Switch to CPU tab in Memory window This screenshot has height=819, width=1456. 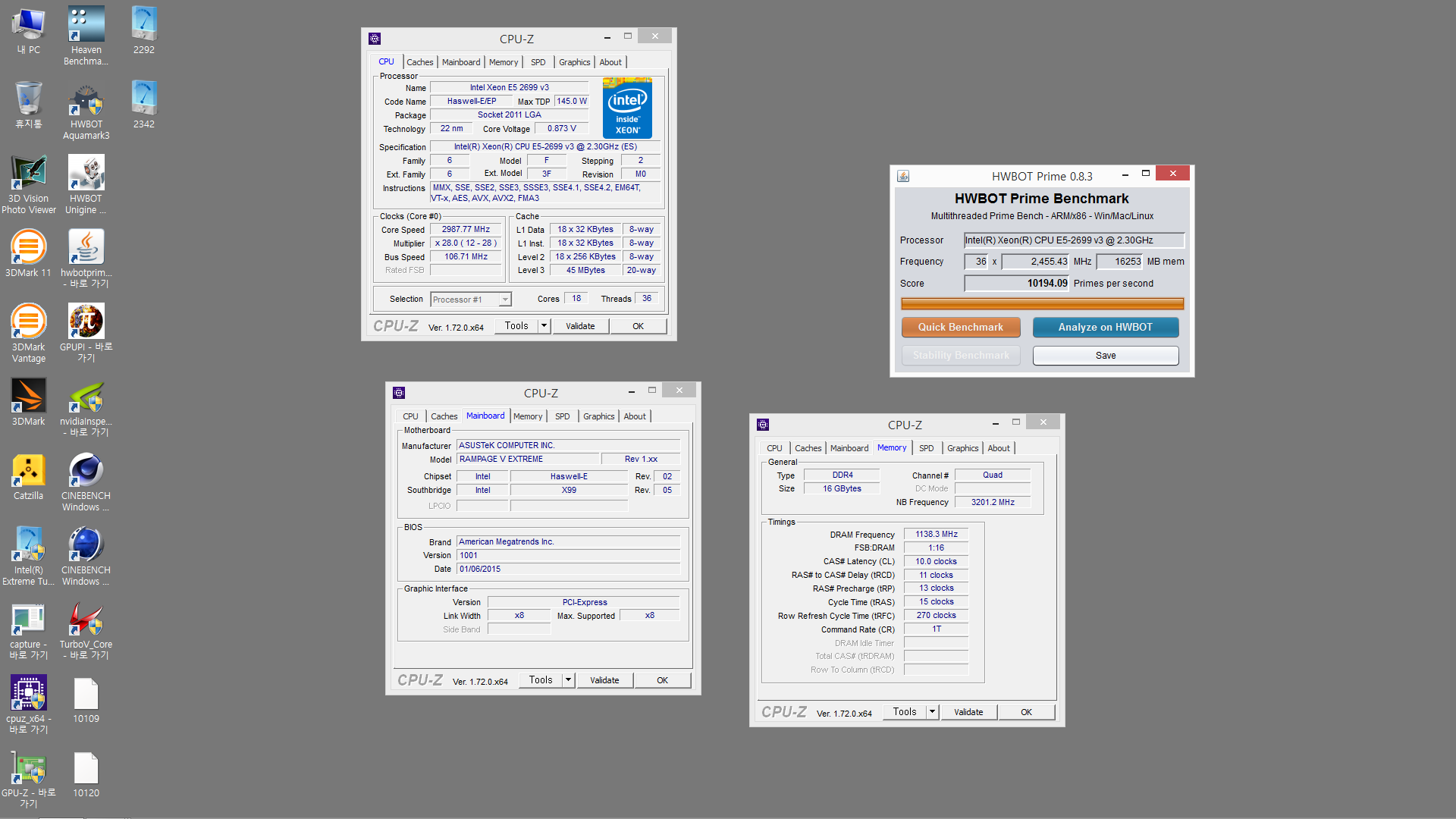(x=774, y=448)
